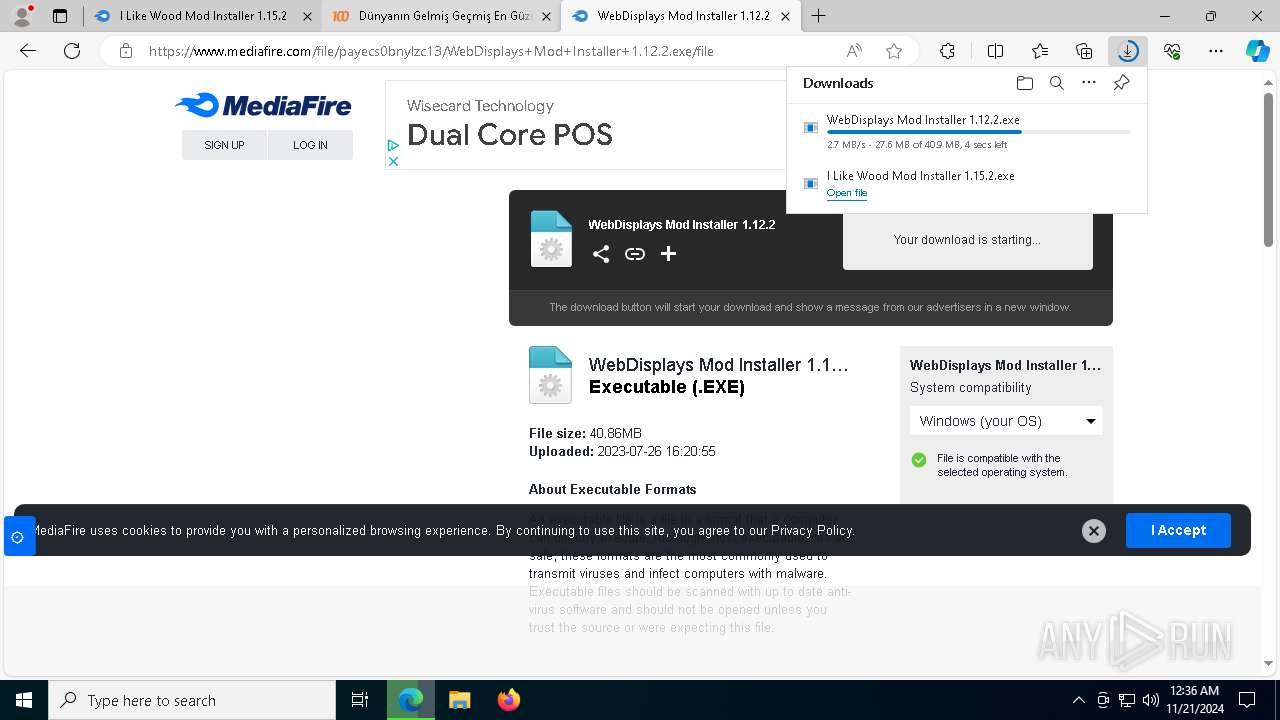Screen dimensions: 1280x720
Task: Add this page to favorites star
Action: pyautogui.click(x=894, y=51)
